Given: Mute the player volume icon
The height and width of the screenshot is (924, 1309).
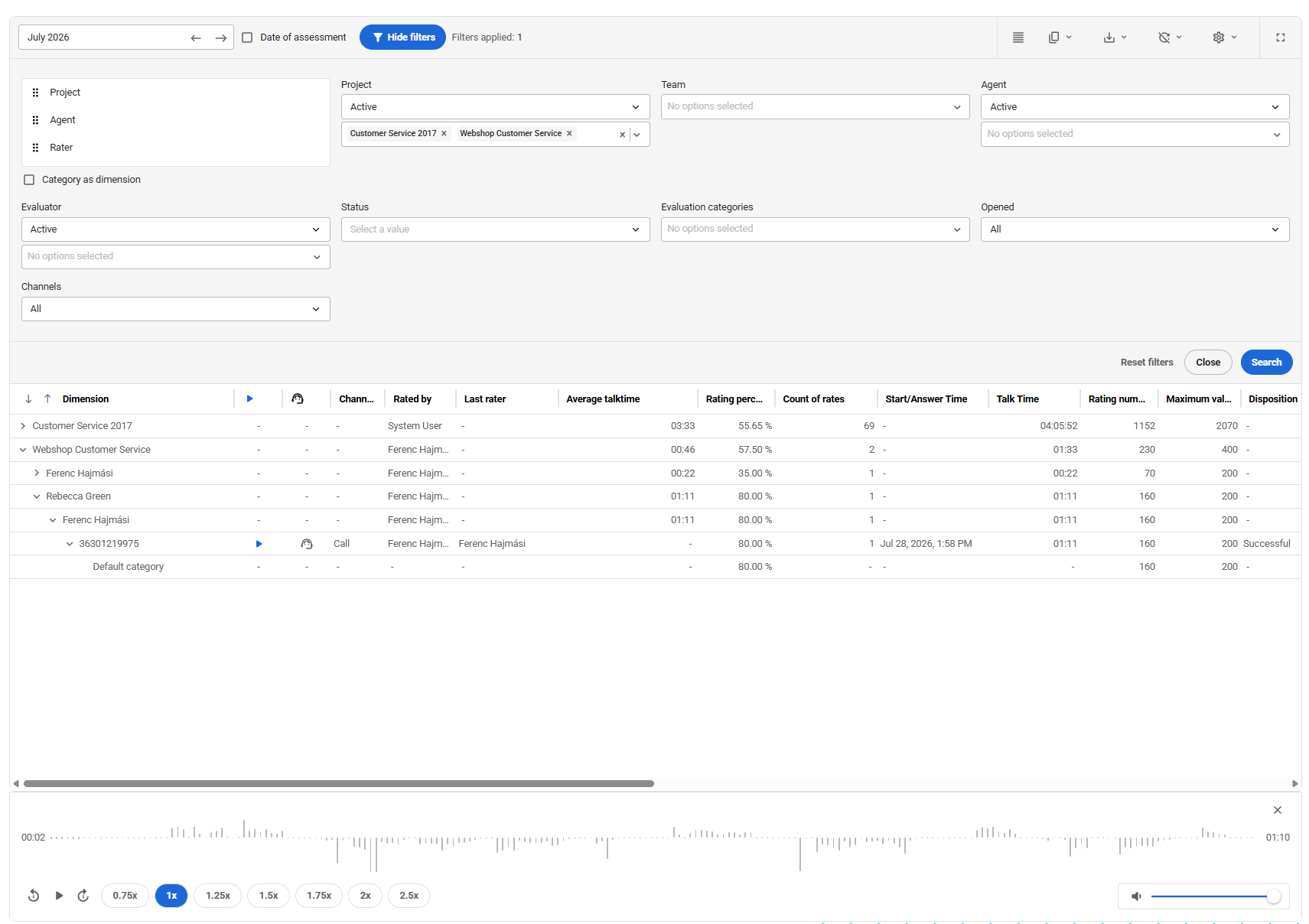Looking at the screenshot, I should pos(1136,896).
